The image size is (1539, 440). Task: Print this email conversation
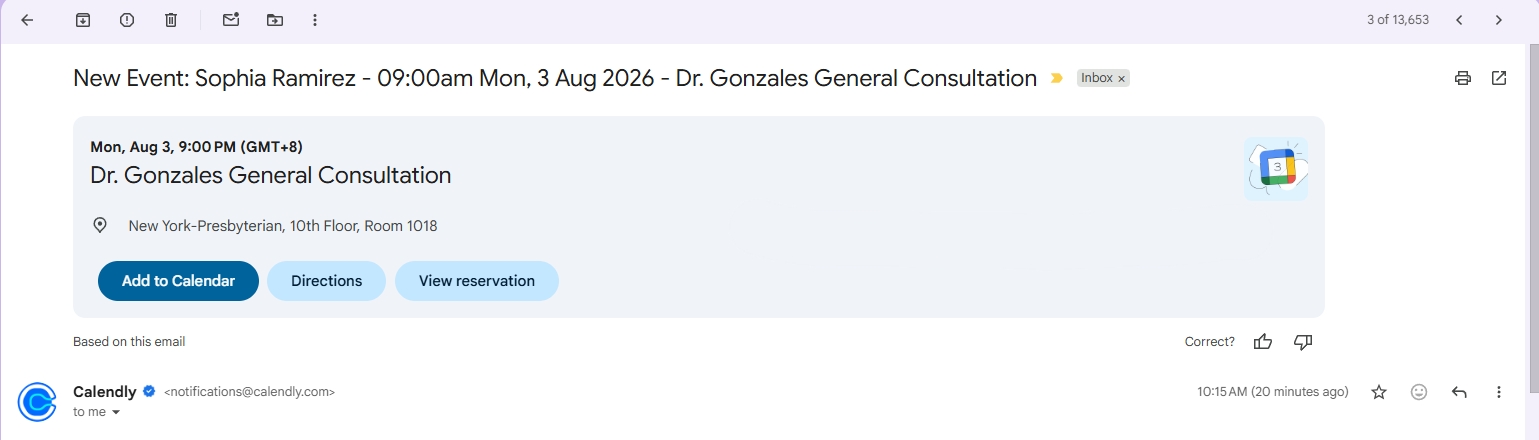tap(1463, 78)
